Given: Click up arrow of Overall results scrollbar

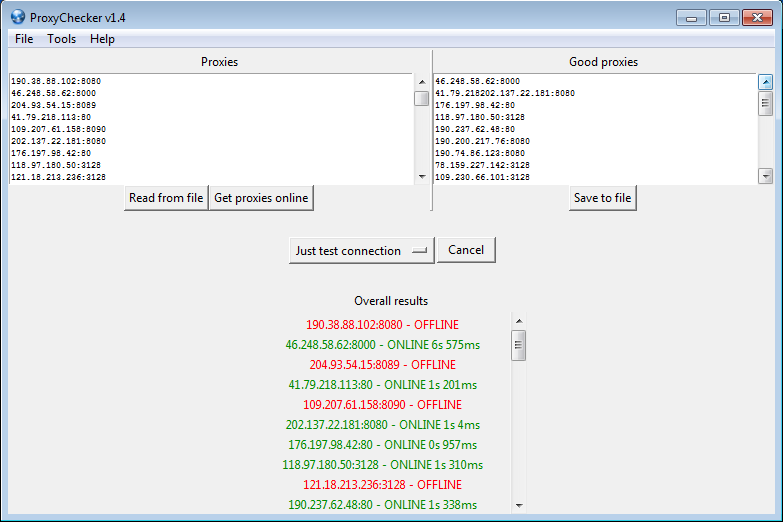Looking at the screenshot, I should click(519, 321).
